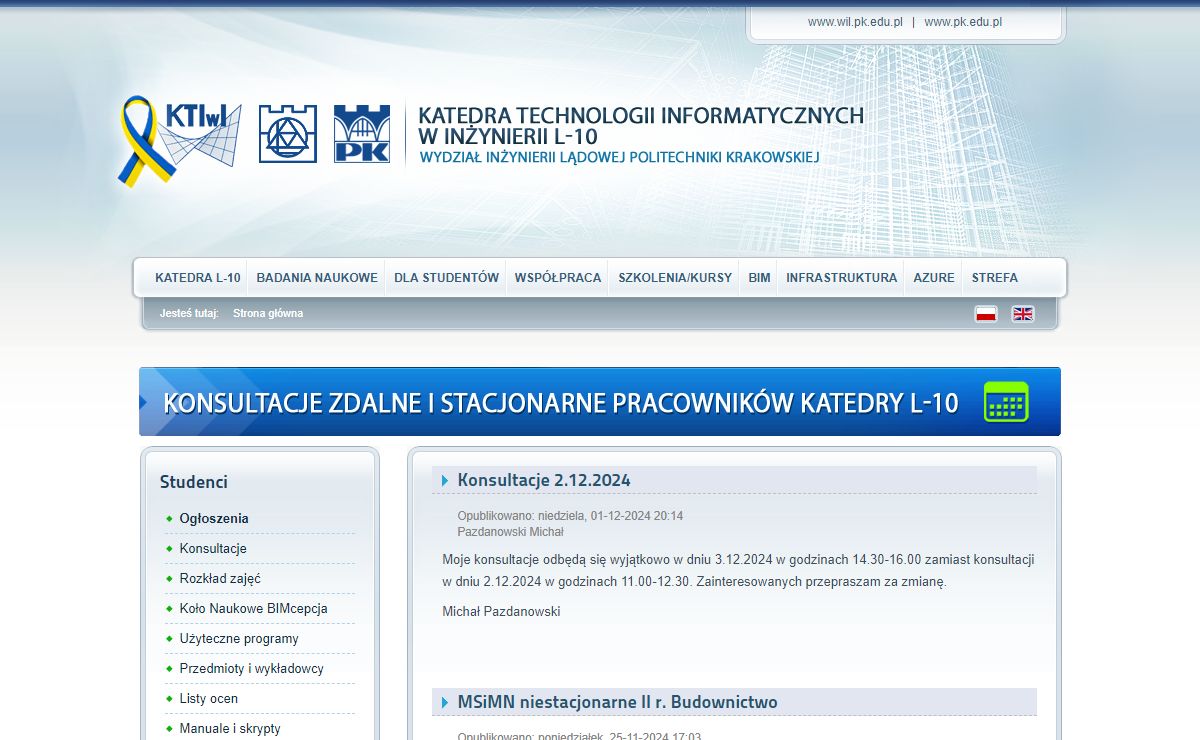The image size is (1200, 740).
Task: Click the Konsultacje zdalne i stacjonarne banner
Action: click(x=560, y=403)
